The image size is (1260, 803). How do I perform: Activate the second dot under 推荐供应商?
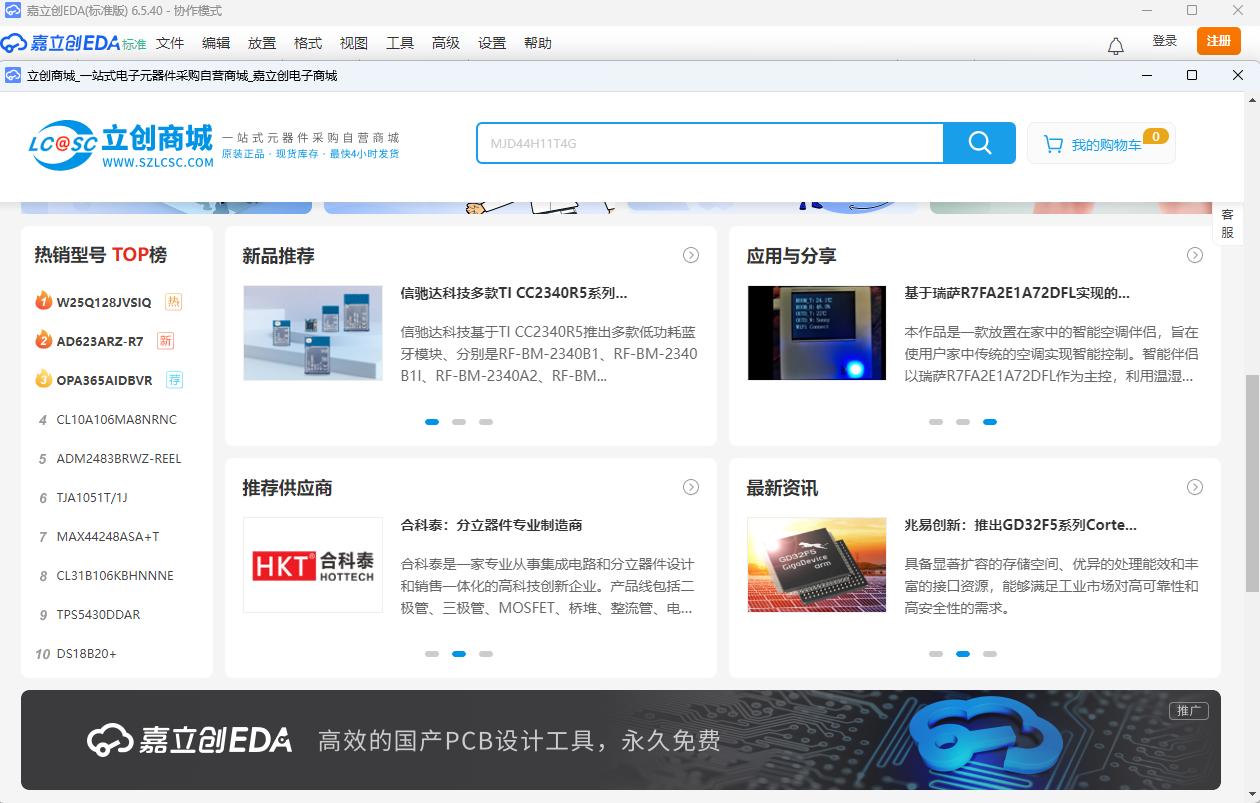(x=458, y=654)
